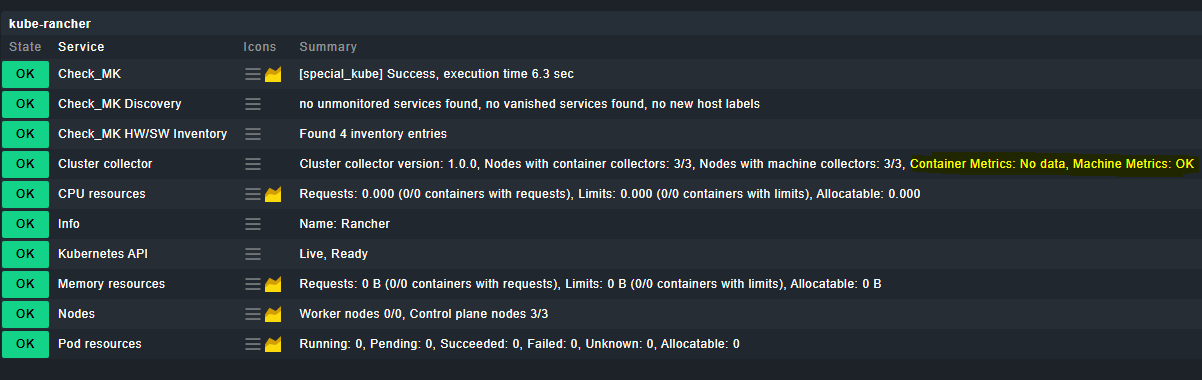This screenshot has width=1202, height=380.
Task: Sort by the State column header
Action: [x=25, y=47]
